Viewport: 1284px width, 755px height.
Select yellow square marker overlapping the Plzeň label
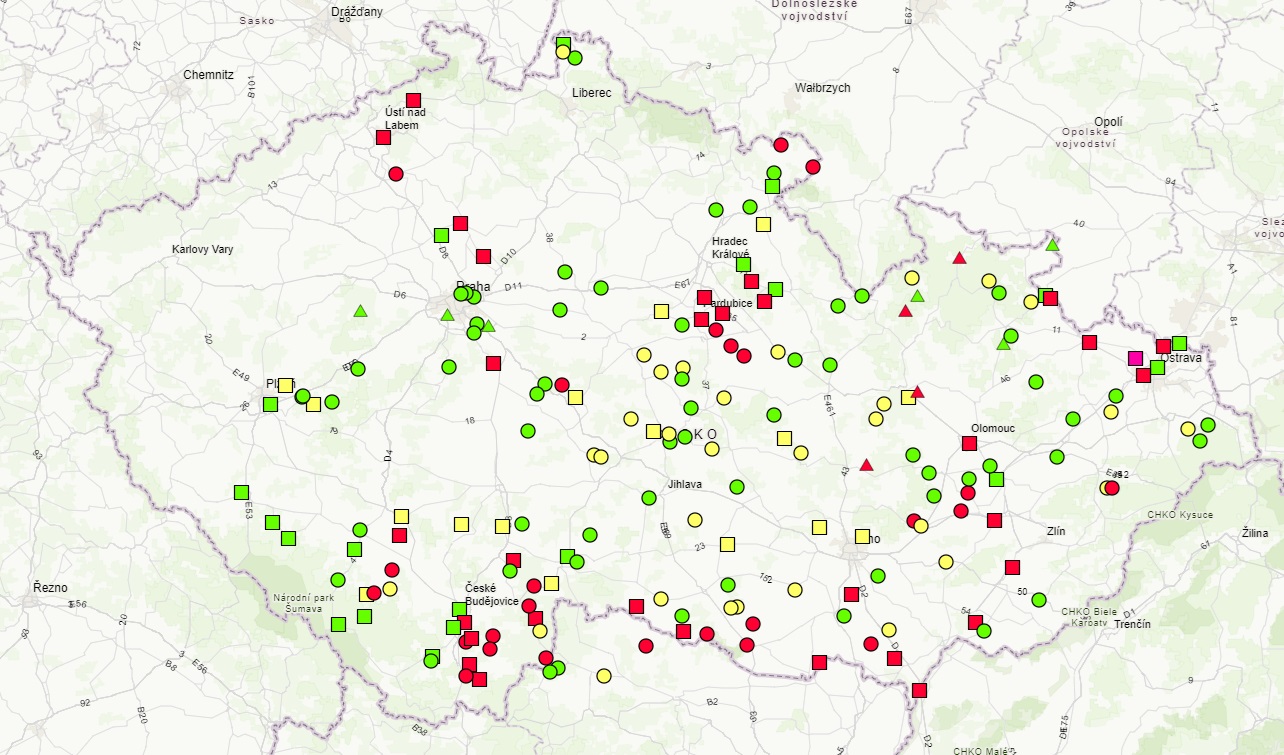click(285, 385)
